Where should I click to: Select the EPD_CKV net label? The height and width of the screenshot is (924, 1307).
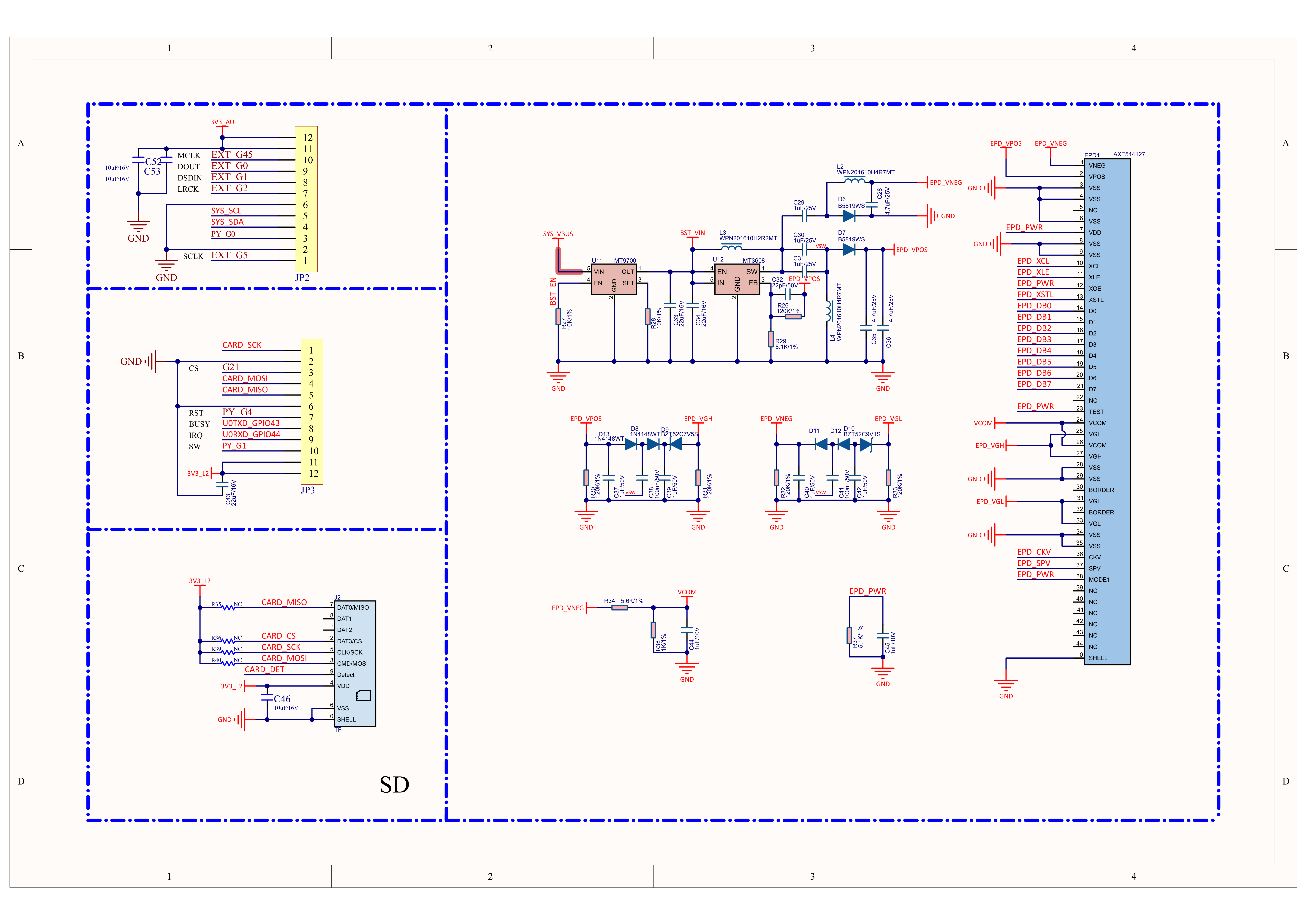[1034, 552]
